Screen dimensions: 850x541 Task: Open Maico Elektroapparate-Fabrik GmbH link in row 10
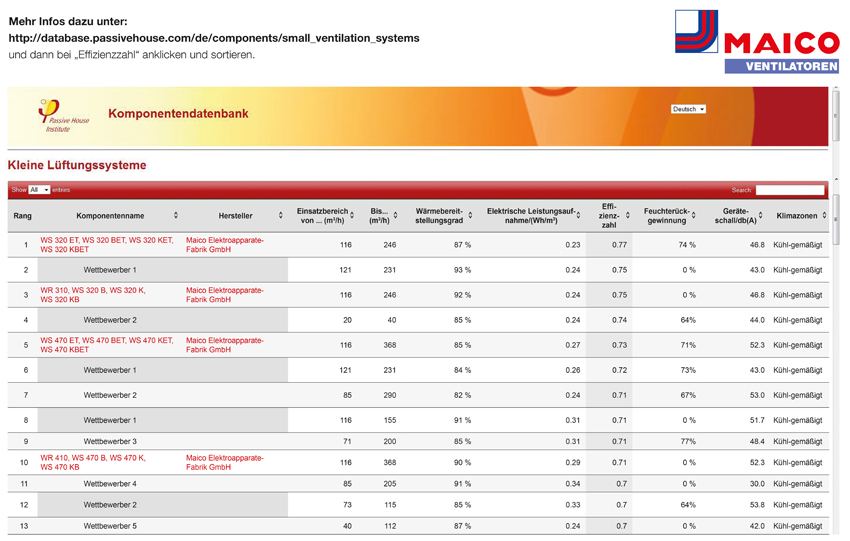[224, 462]
